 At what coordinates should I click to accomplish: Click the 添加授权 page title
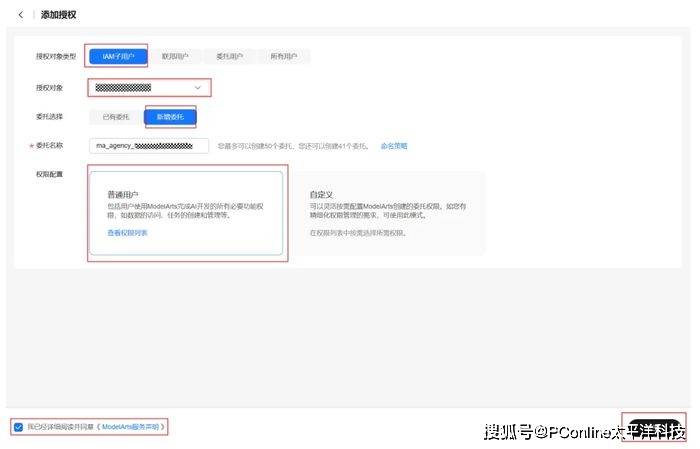click(x=58, y=15)
